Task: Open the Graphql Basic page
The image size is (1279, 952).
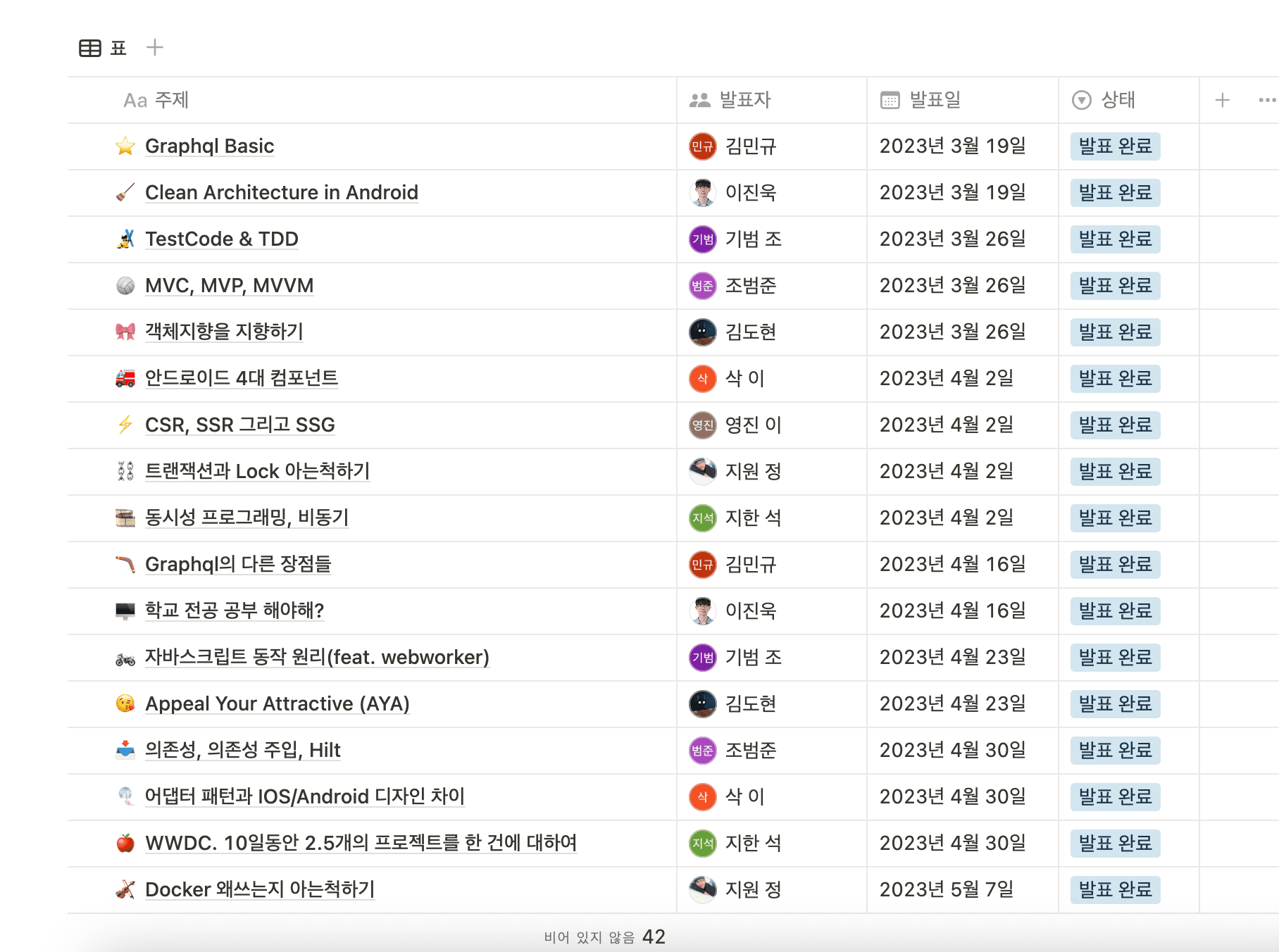Action: 209,146
